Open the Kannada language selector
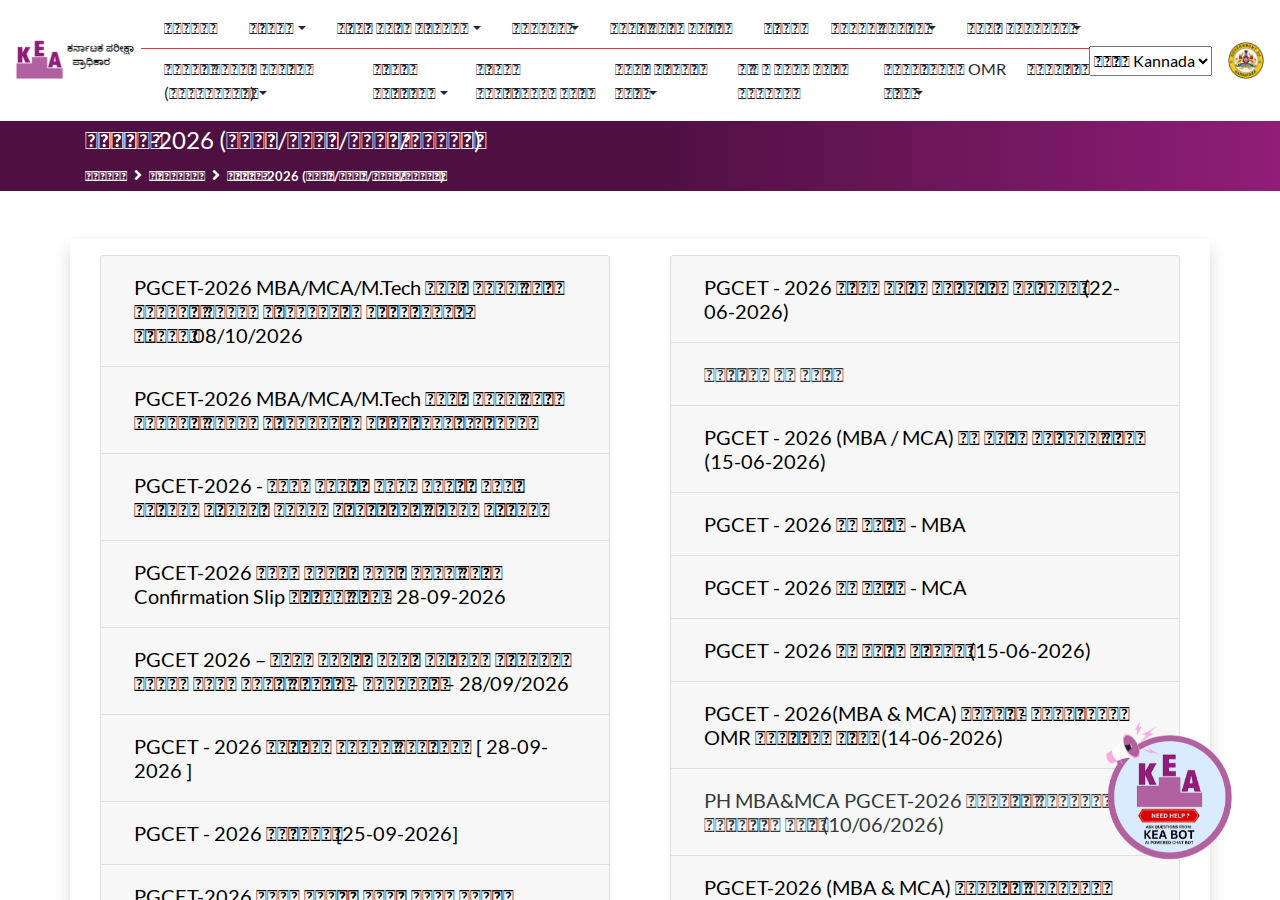Screen dimensions: 1280x900 coord(1150,61)
